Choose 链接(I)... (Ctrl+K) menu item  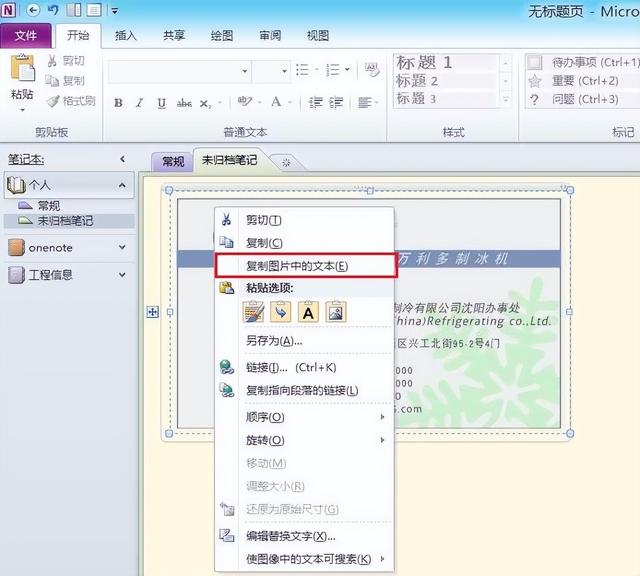(x=304, y=367)
